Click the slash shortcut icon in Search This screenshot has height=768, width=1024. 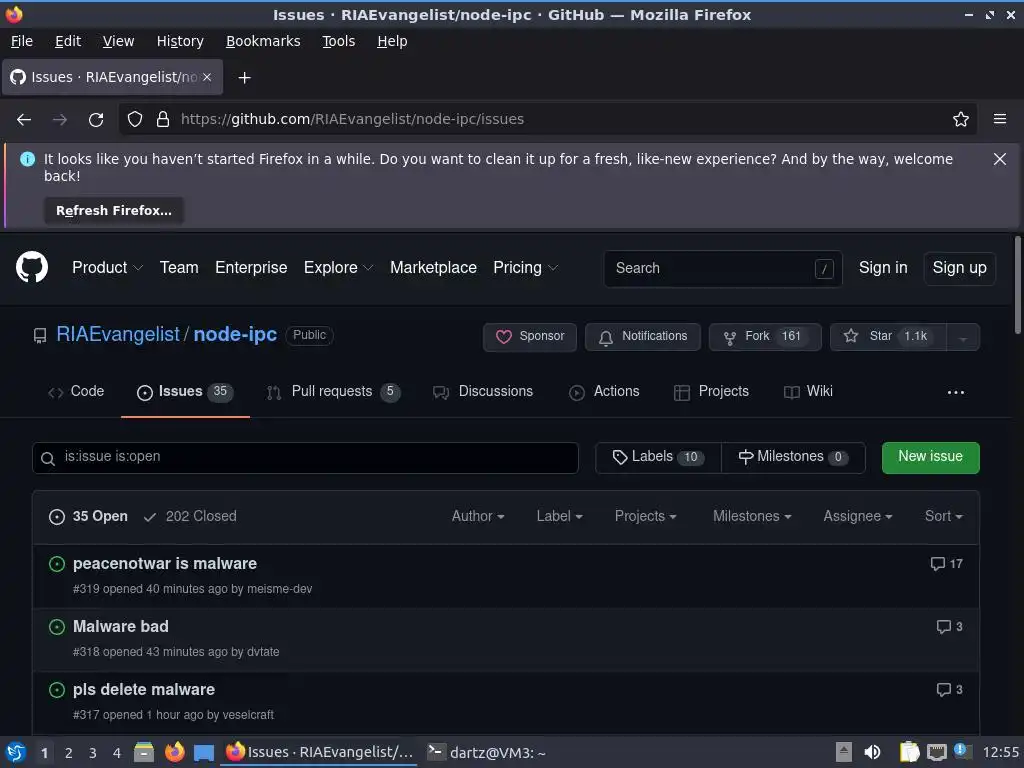pyautogui.click(x=824, y=269)
